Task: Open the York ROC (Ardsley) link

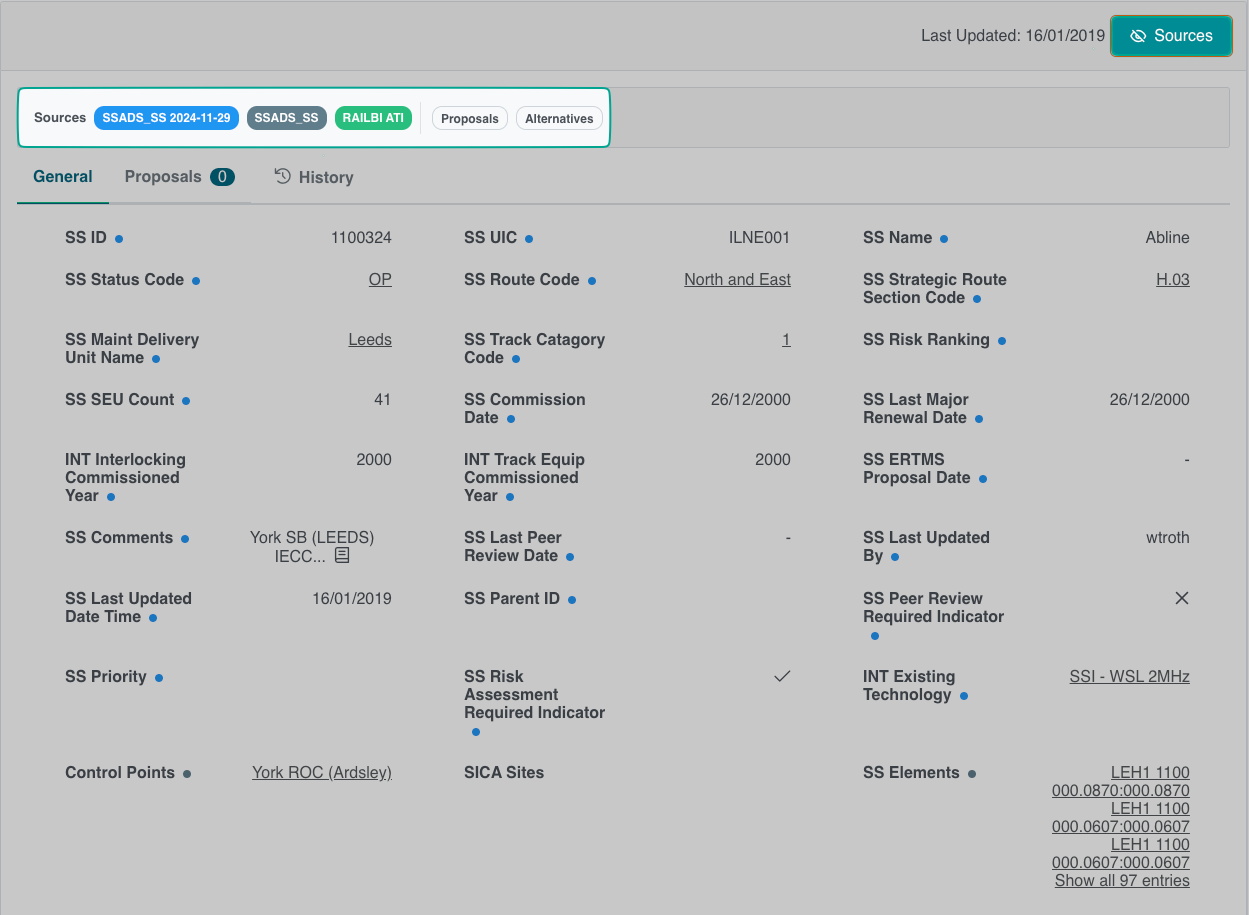Action: (x=321, y=773)
